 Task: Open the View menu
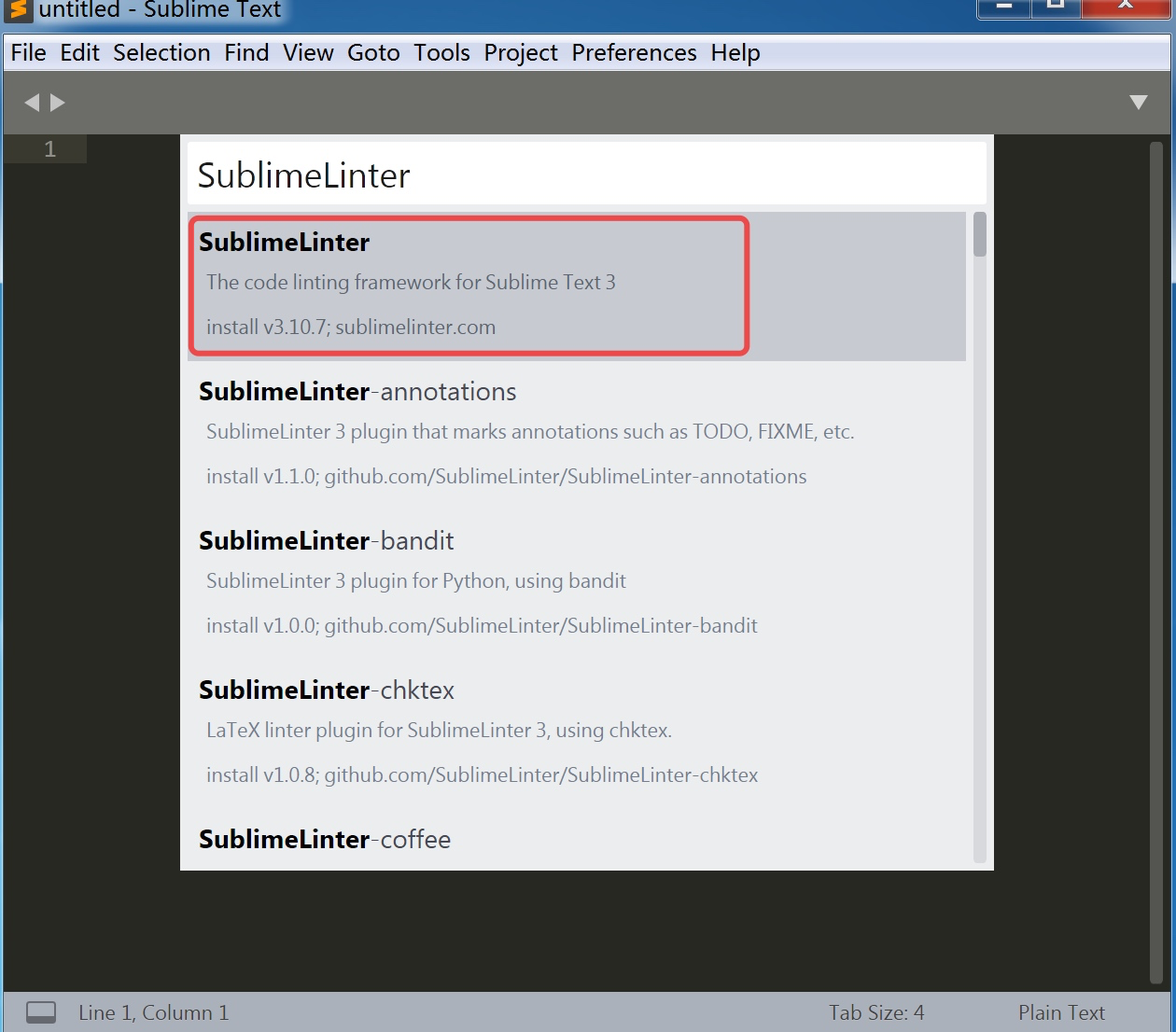[308, 52]
